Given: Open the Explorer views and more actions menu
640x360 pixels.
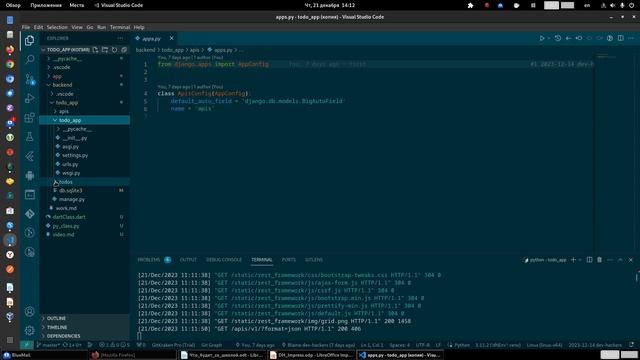Looking at the screenshot, I should (120, 38).
